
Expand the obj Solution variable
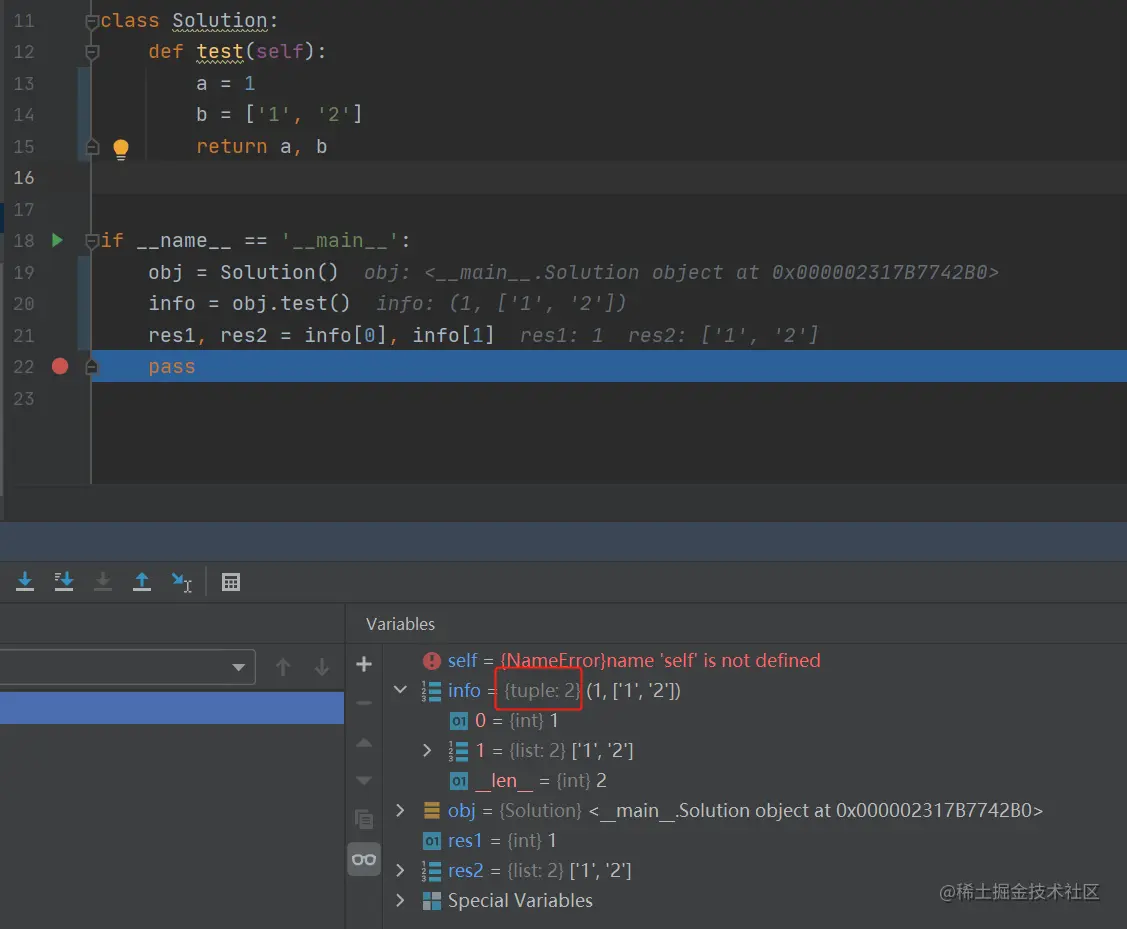[400, 810]
